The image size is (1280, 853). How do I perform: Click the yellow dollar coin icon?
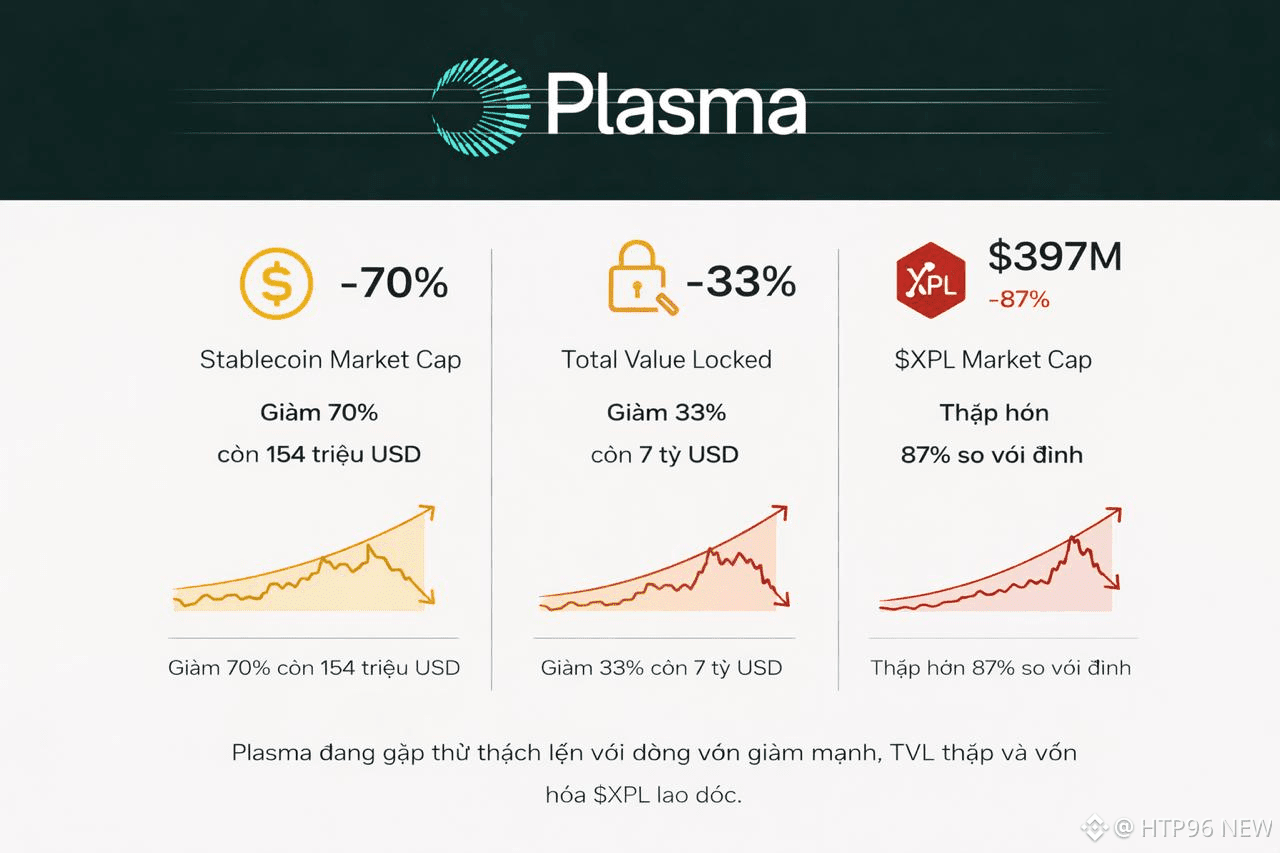coord(276,284)
